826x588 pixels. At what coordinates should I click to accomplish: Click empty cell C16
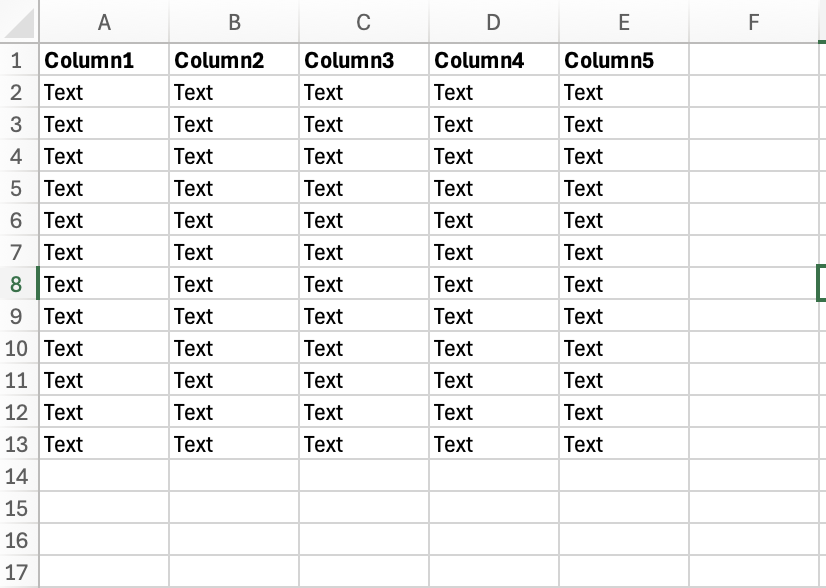(364, 540)
